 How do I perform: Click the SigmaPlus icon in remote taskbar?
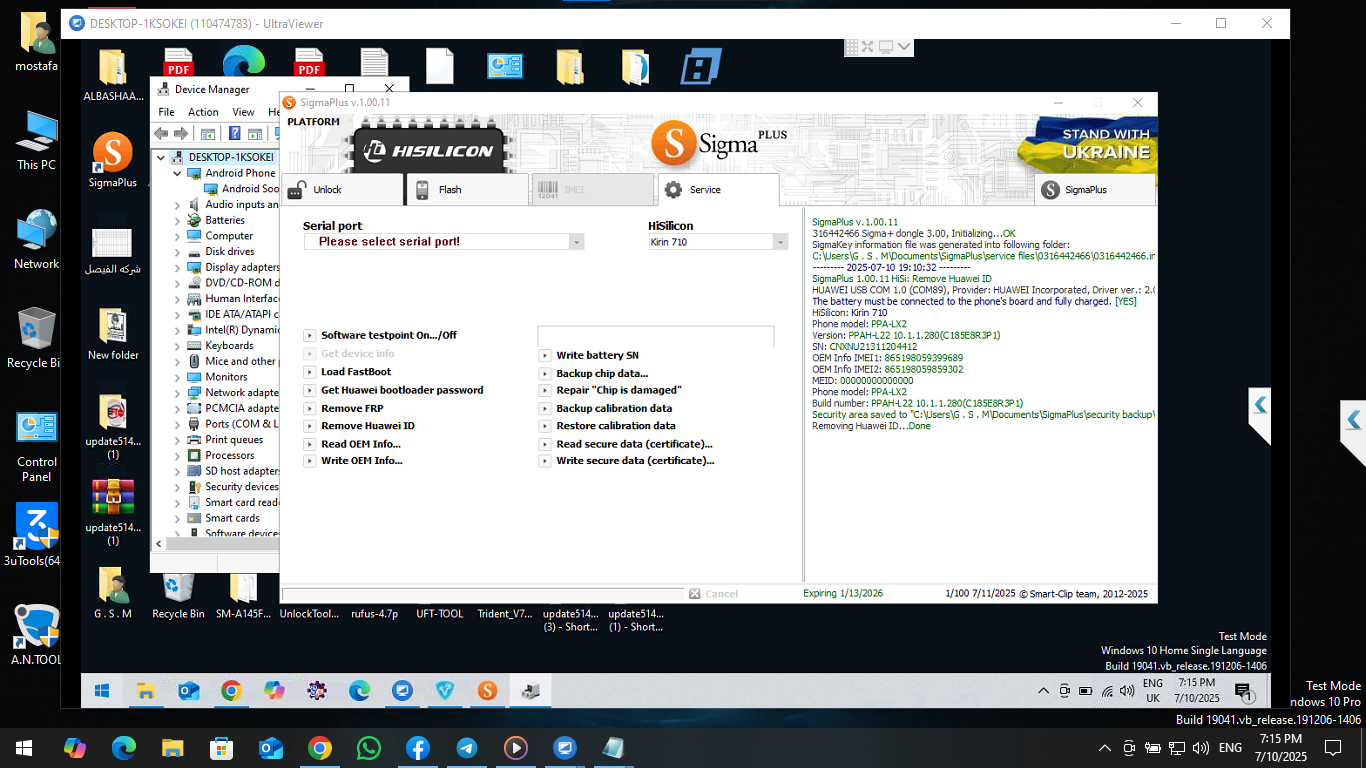(x=487, y=690)
